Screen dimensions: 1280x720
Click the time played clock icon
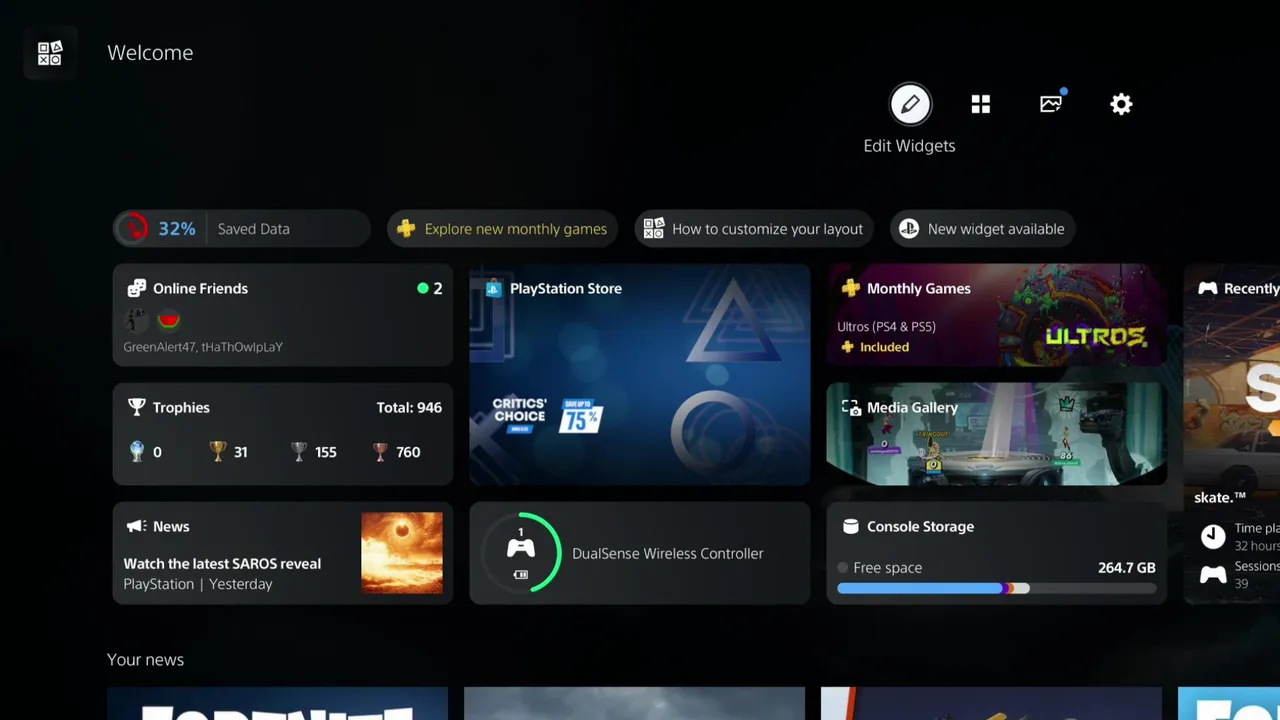click(1213, 536)
